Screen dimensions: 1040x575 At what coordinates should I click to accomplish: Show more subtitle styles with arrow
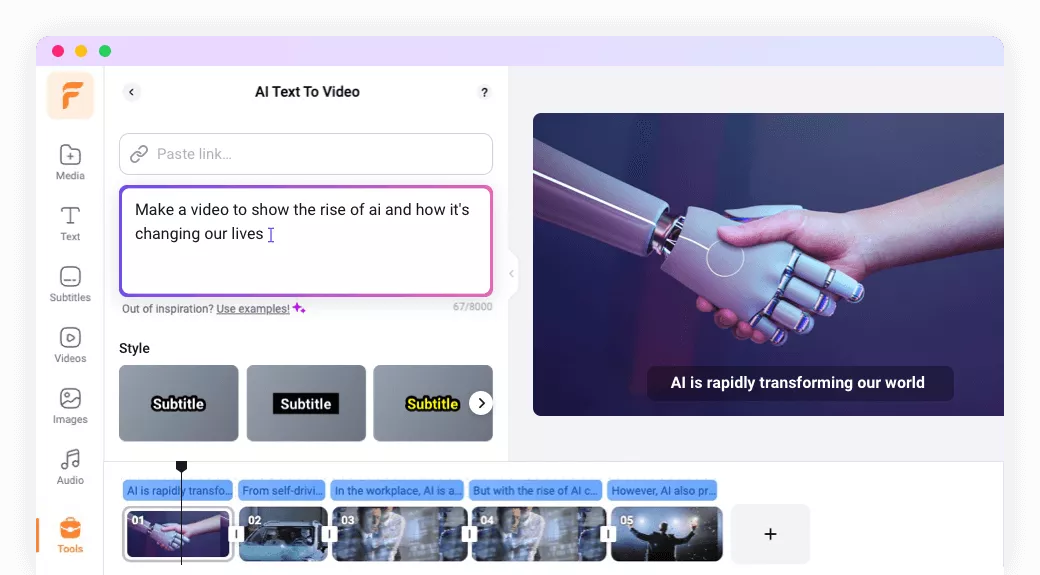(x=481, y=403)
